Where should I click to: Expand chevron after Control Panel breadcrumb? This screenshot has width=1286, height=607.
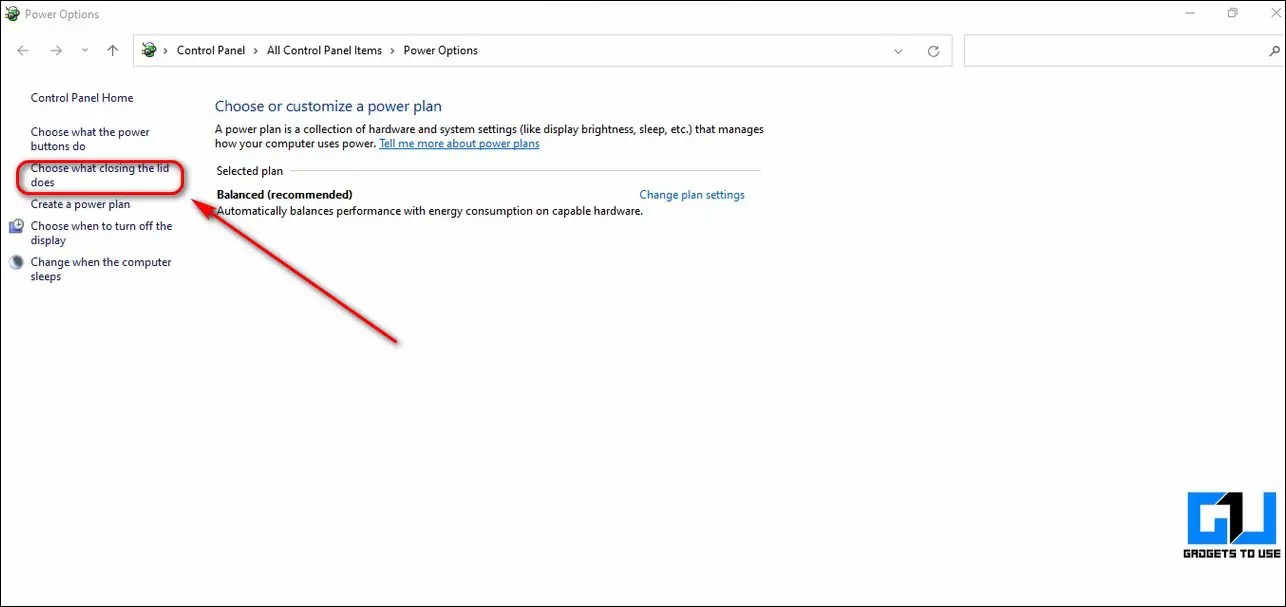[x=256, y=51]
